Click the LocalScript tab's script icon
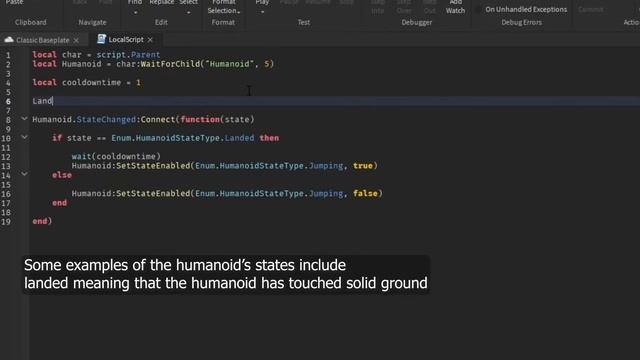This screenshot has height=360, width=640. coord(101,39)
